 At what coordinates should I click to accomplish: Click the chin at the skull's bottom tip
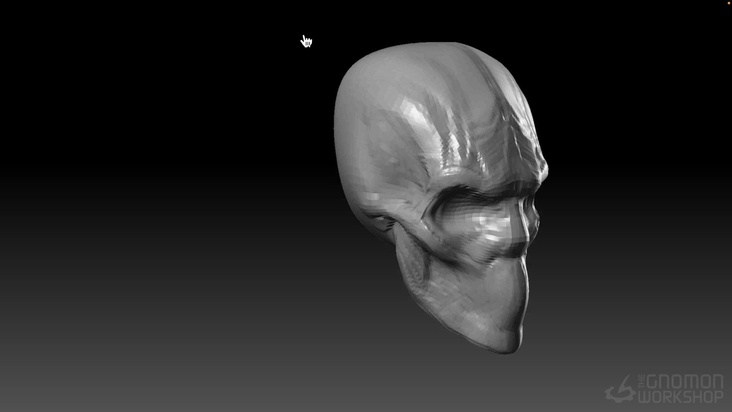point(510,342)
